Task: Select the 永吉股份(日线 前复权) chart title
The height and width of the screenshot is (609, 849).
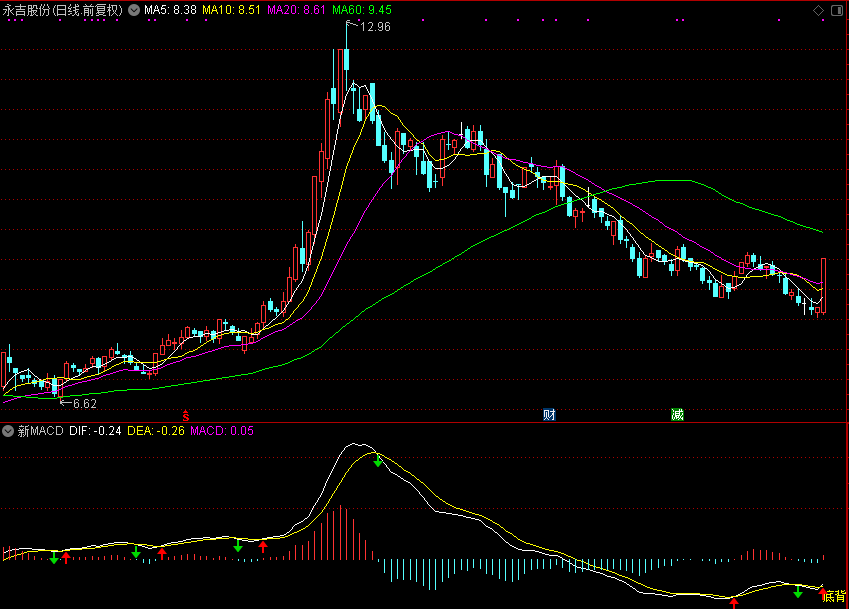Action: pos(64,10)
